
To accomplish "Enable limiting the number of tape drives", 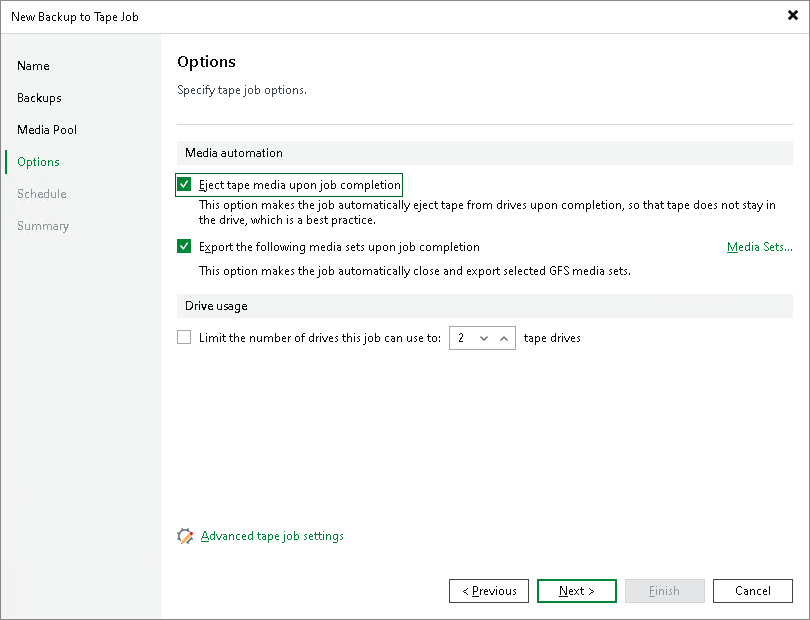I will click(184, 337).
